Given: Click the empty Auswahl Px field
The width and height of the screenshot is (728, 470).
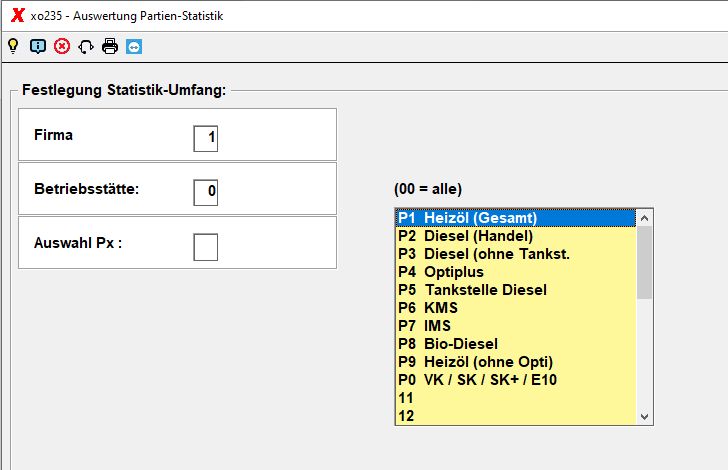Looking at the screenshot, I should coord(206,247).
